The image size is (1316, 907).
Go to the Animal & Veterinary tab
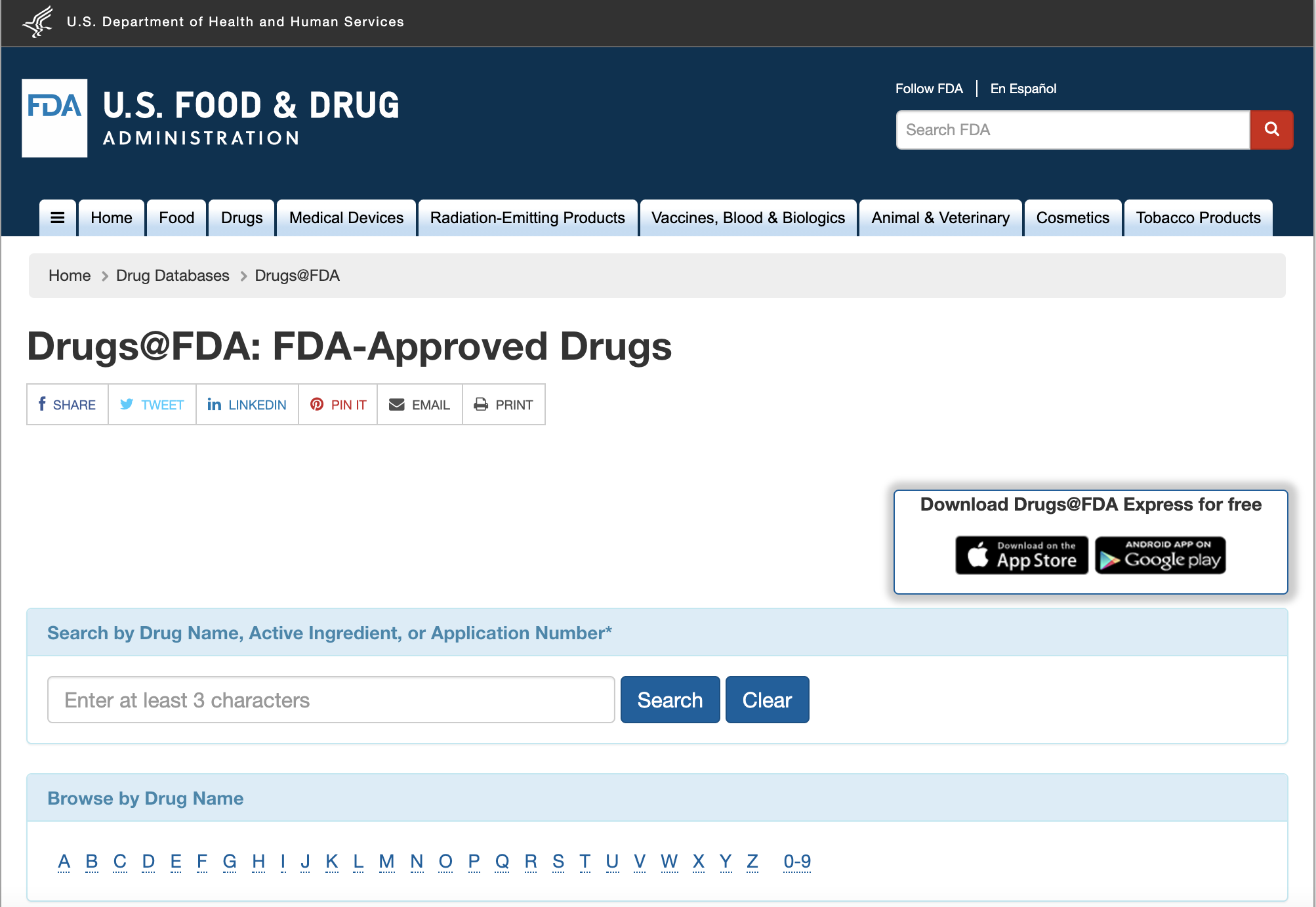pos(940,218)
